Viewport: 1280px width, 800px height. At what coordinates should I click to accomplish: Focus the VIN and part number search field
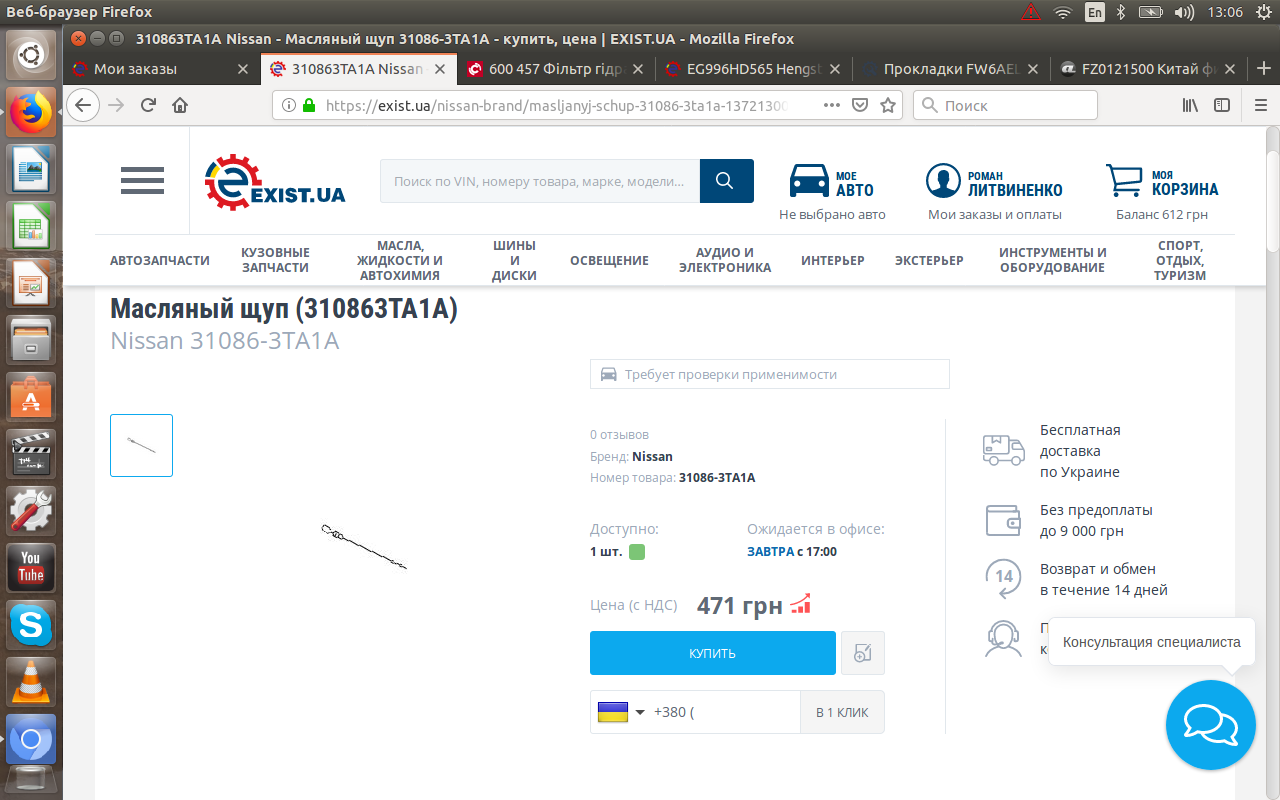540,181
